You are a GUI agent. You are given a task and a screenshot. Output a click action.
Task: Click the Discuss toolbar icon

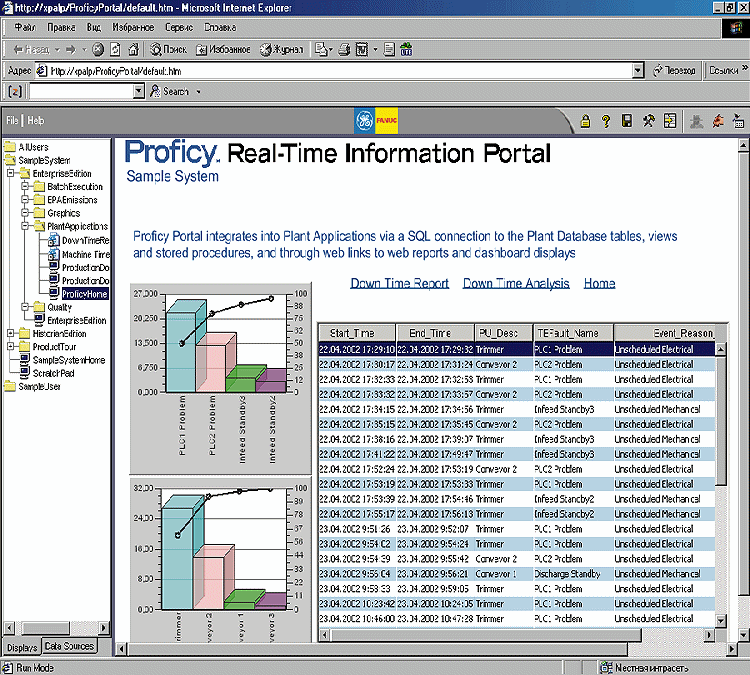(x=390, y=49)
